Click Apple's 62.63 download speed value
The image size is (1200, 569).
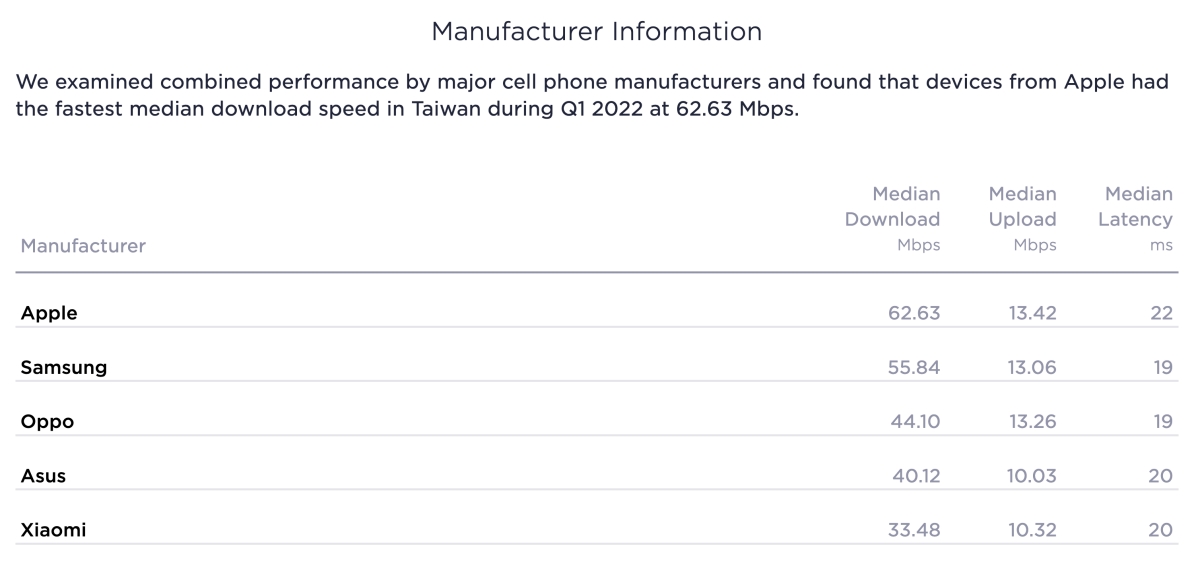(x=914, y=313)
